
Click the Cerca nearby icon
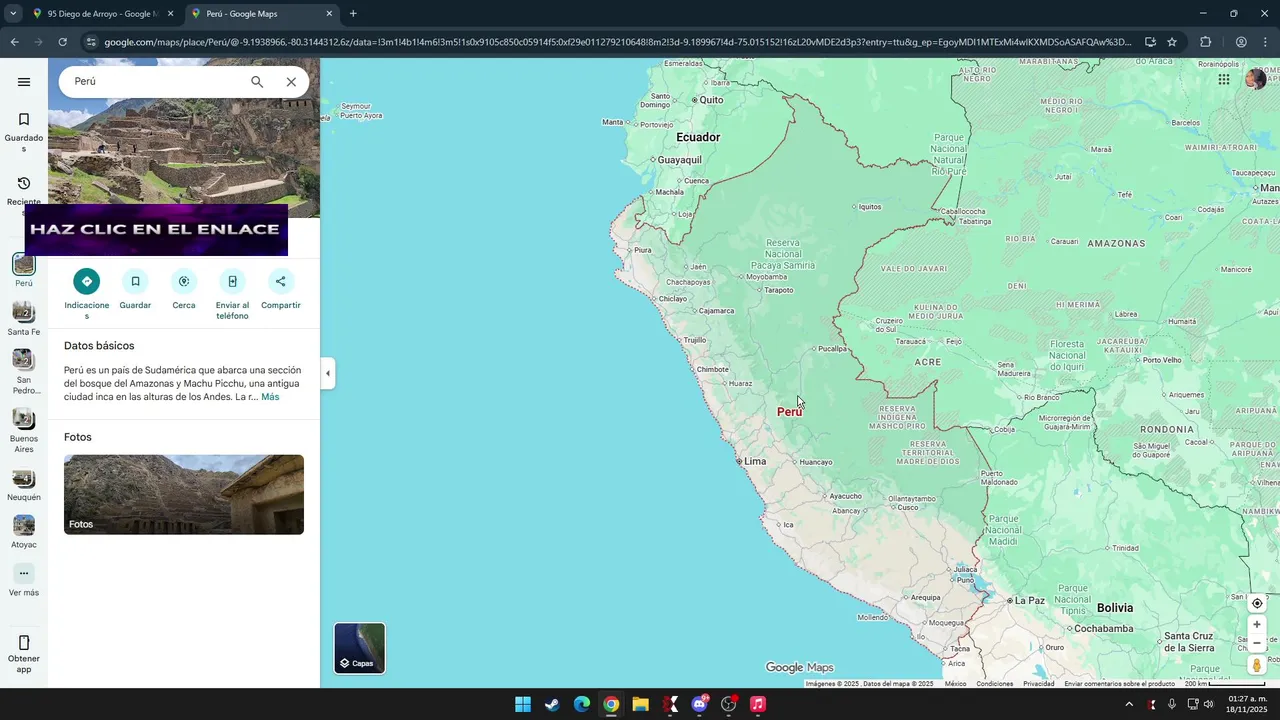(x=184, y=281)
